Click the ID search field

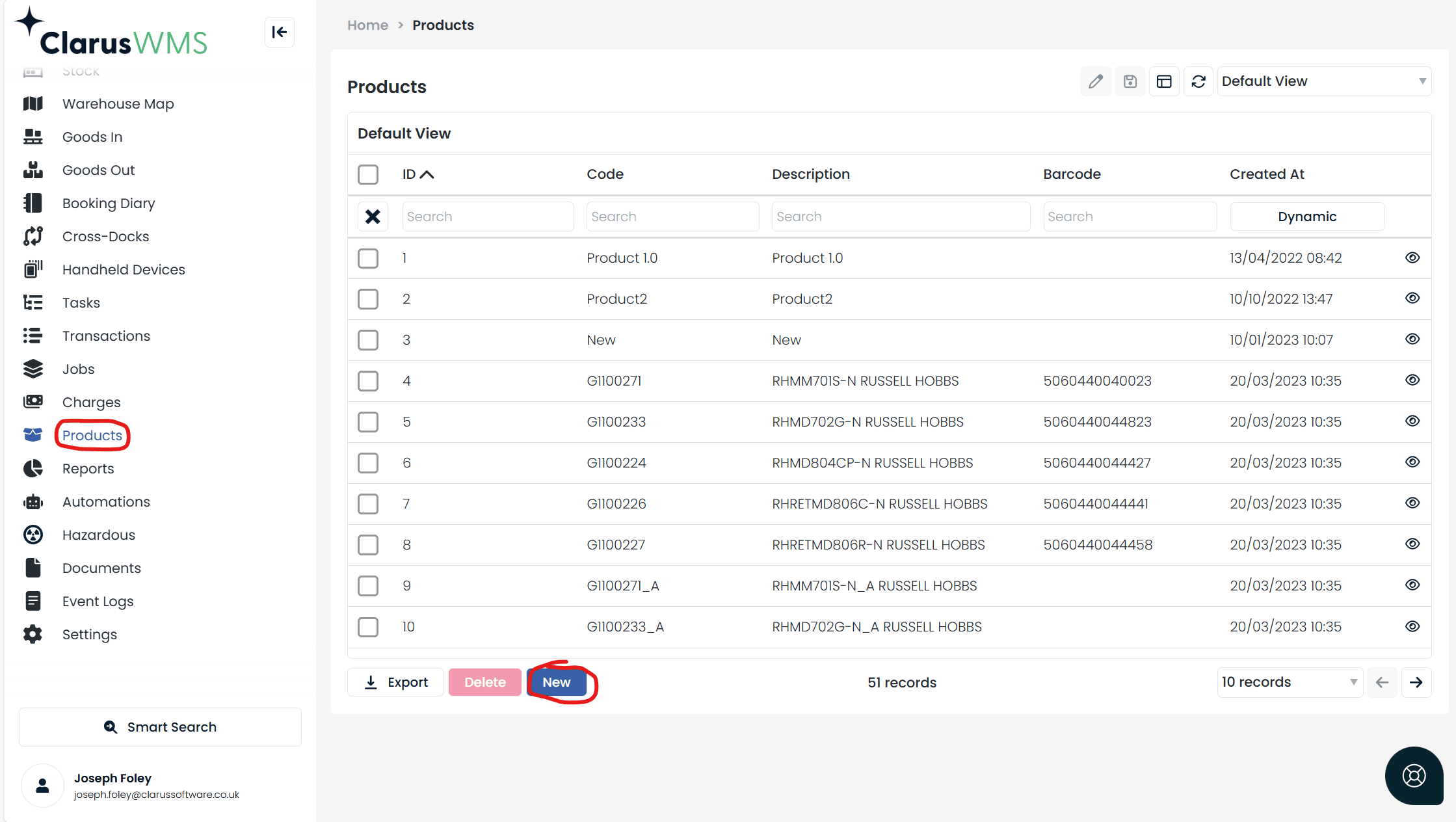point(488,217)
